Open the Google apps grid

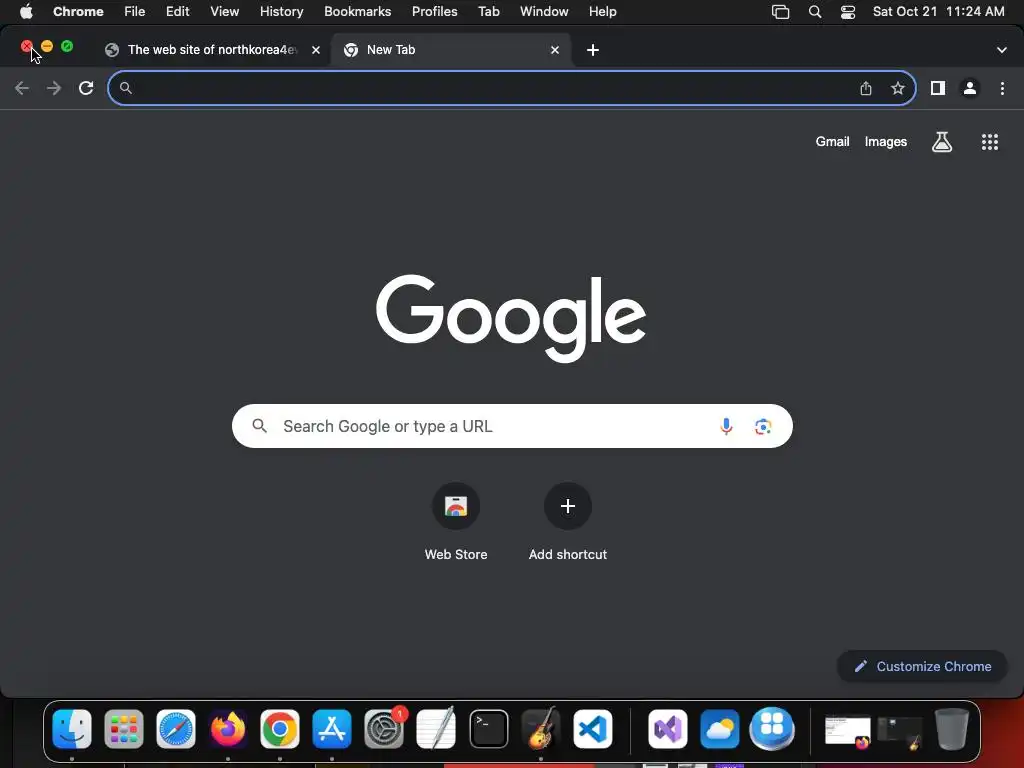point(990,142)
